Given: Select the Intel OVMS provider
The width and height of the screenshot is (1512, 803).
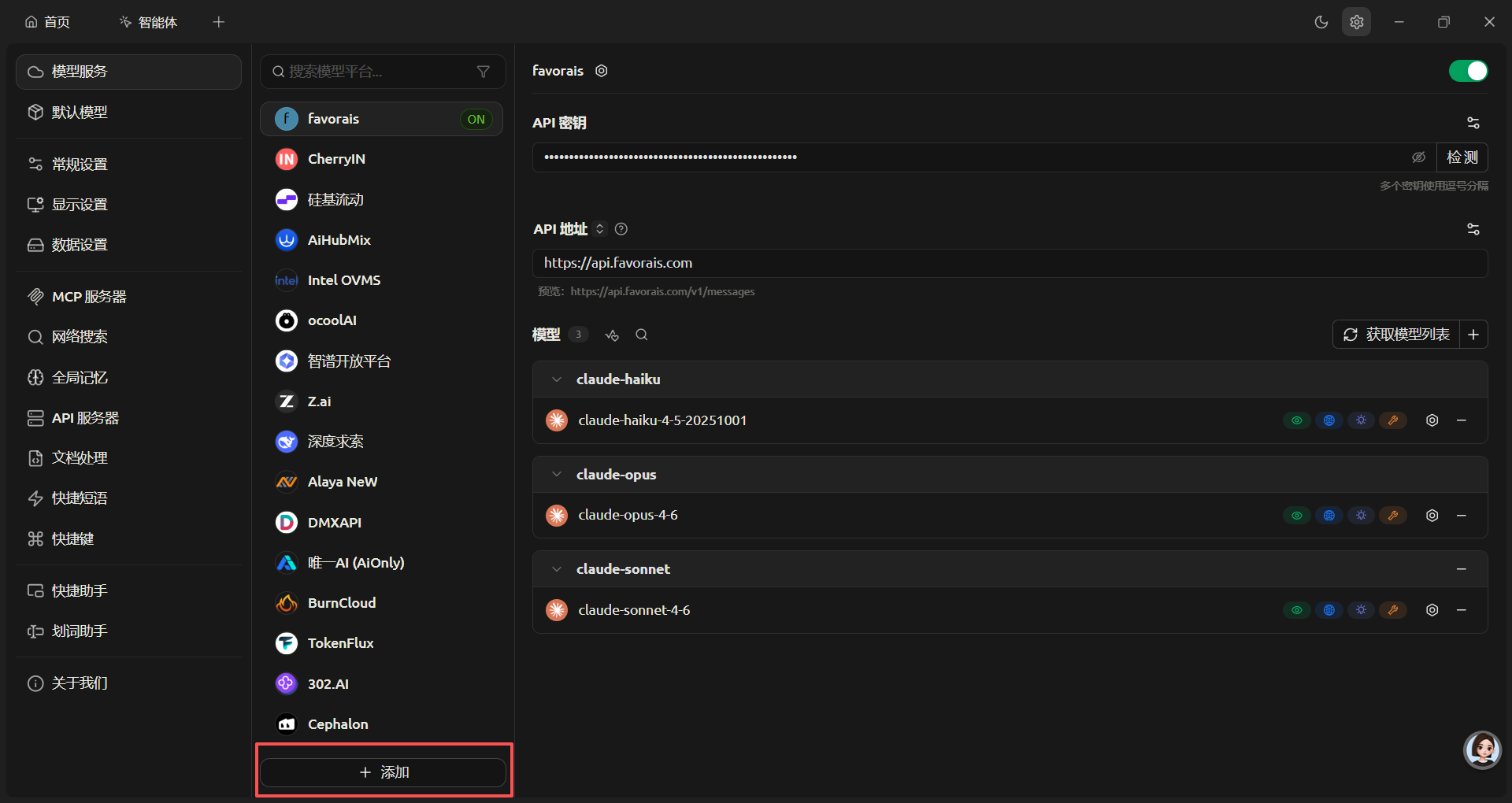Looking at the screenshot, I should point(382,280).
